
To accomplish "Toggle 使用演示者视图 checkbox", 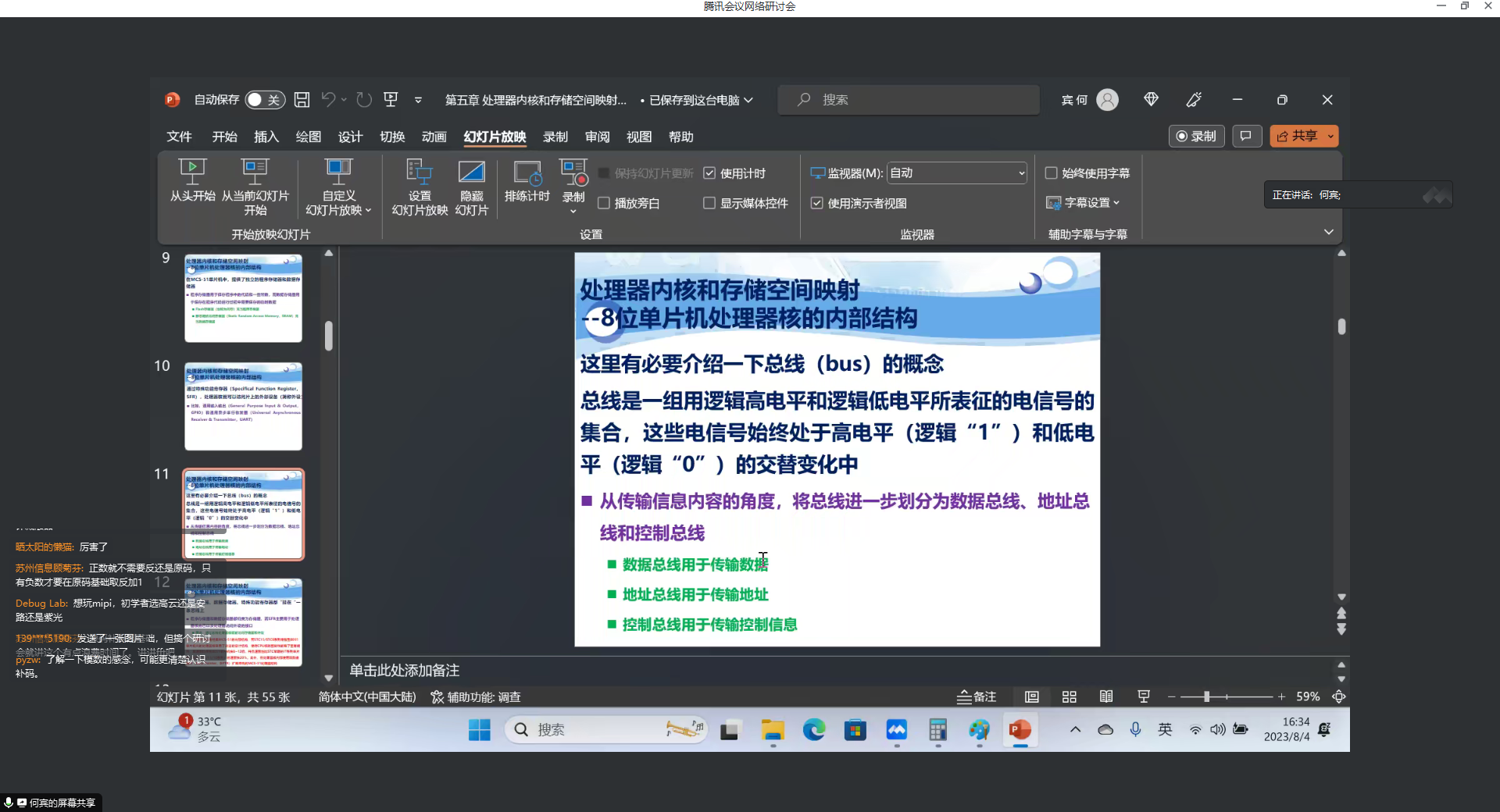I will coord(816,203).
